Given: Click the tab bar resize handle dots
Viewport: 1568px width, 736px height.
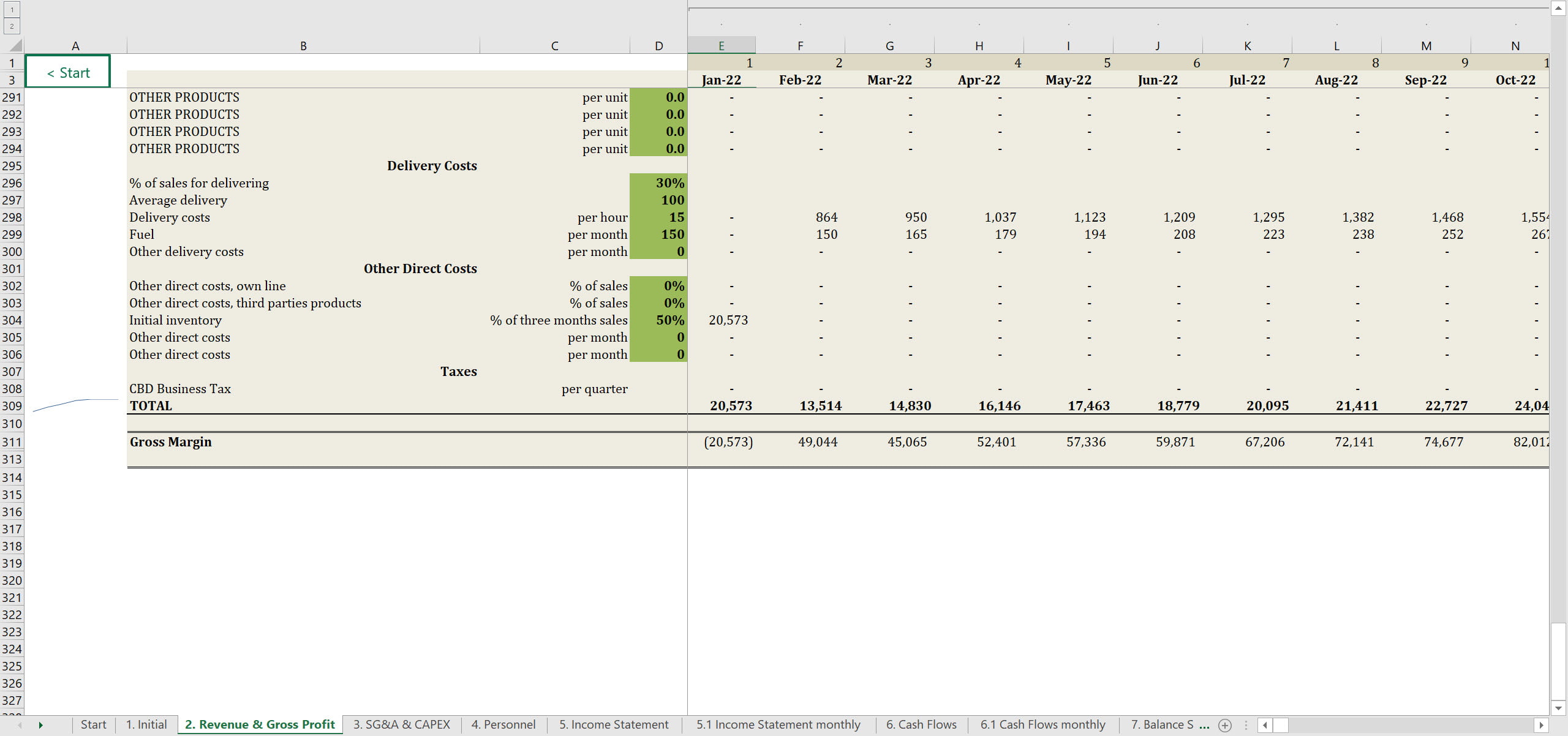Looking at the screenshot, I should pyautogui.click(x=1246, y=725).
